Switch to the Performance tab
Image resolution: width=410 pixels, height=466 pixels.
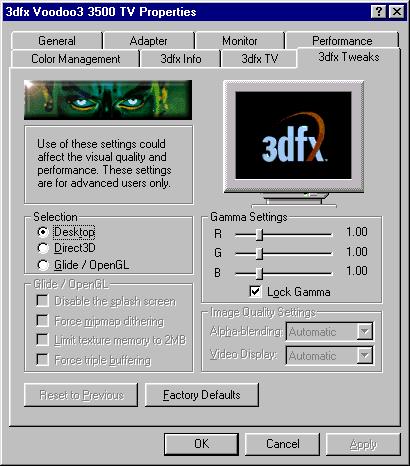[342, 41]
